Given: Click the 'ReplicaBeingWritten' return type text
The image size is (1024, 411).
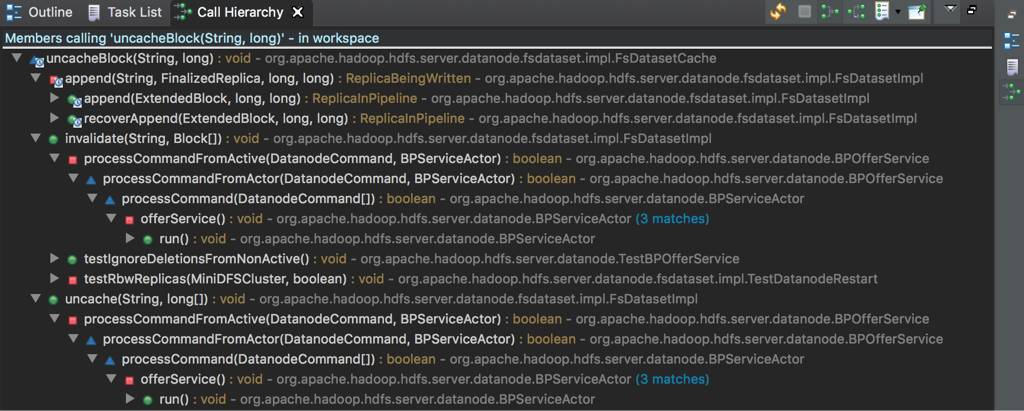Looking at the screenshot, I should click(408, 79).
